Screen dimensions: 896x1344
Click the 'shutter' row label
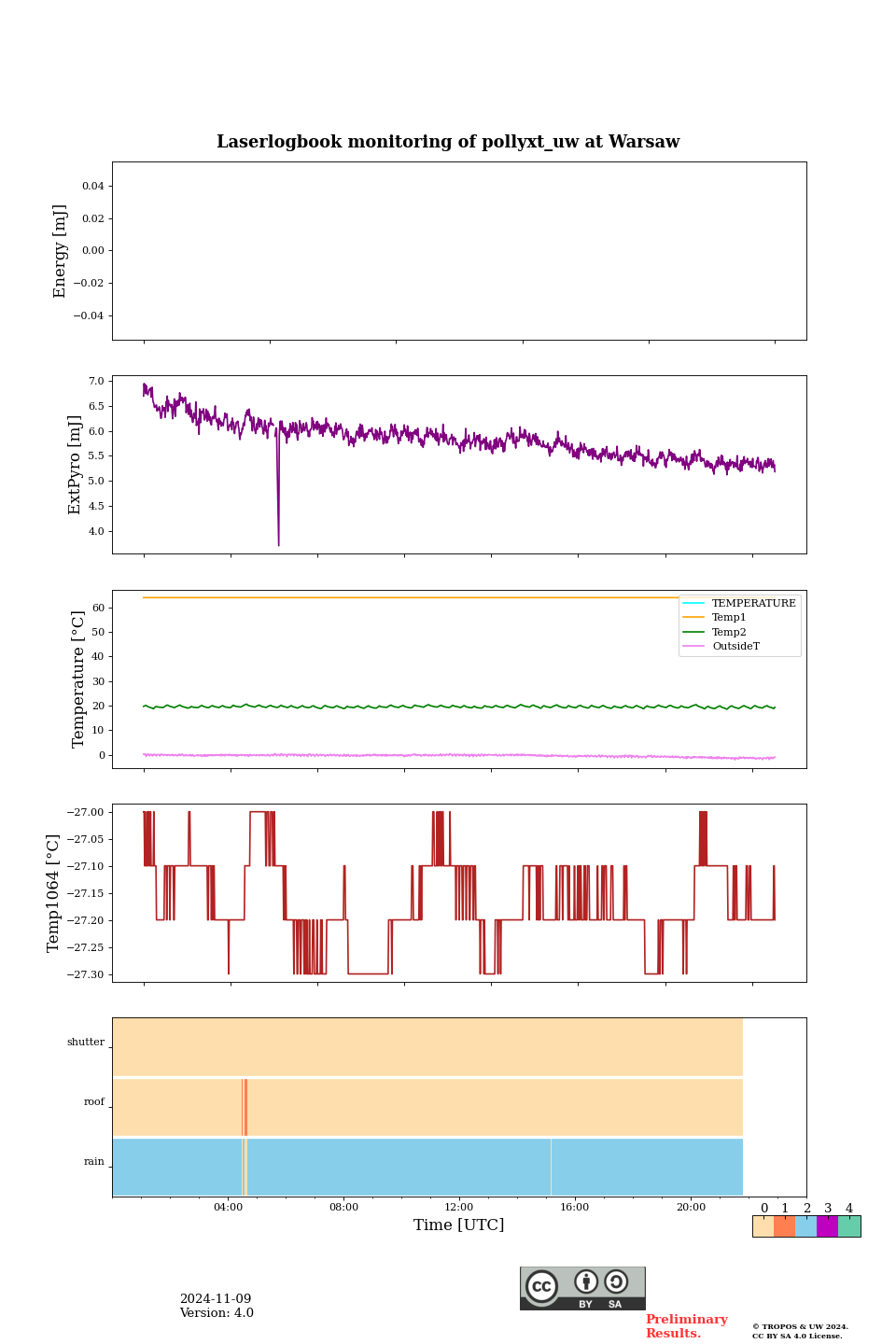point(86,1043)
